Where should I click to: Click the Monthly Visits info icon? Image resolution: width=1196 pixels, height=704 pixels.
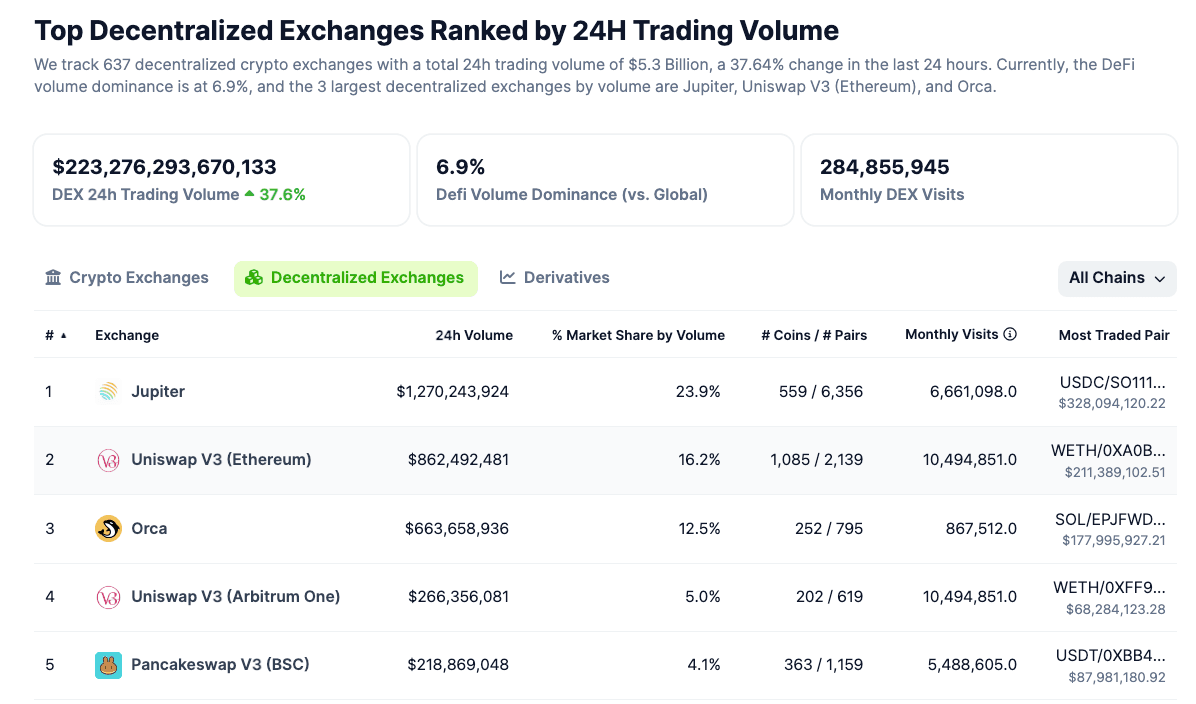click(x=1010, y=334)
